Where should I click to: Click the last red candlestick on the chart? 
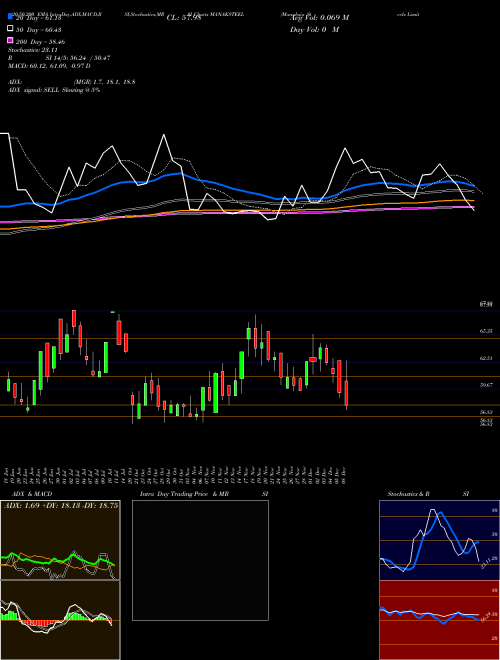point(346,393)
